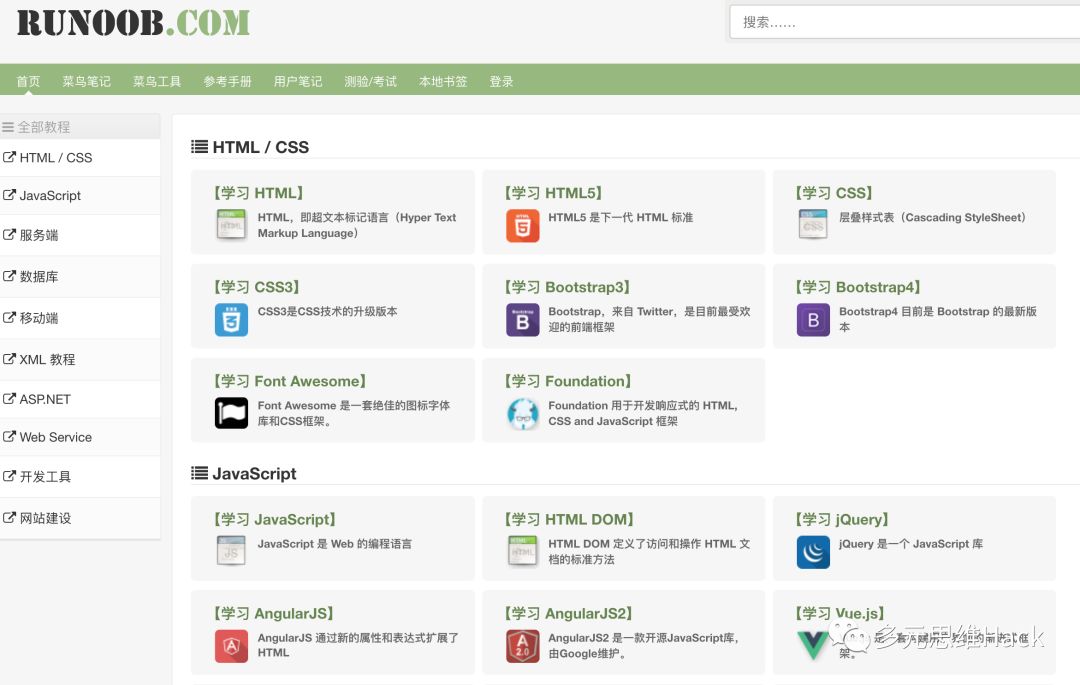Open the 【学习 AngularJS2】 title link
Screen dimensions: 1080x685
click(x=568, y=613)
